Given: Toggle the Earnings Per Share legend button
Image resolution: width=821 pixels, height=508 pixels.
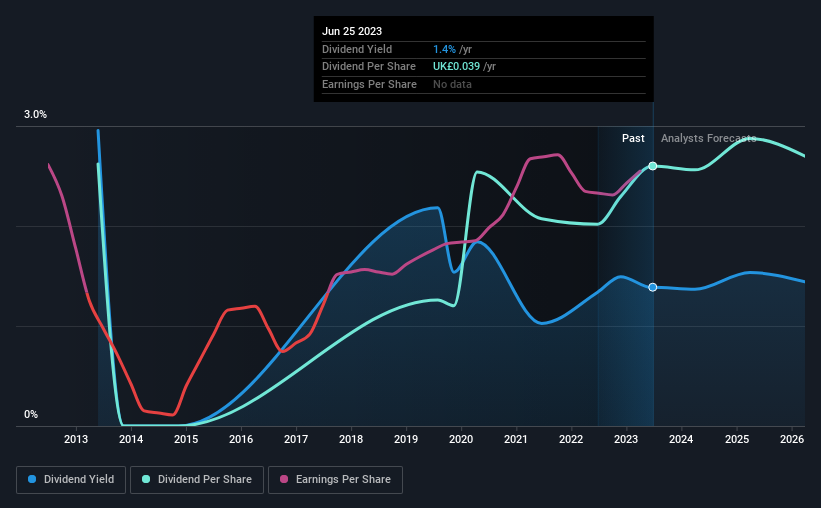Looking at the screenshot, I should point(335,480).
